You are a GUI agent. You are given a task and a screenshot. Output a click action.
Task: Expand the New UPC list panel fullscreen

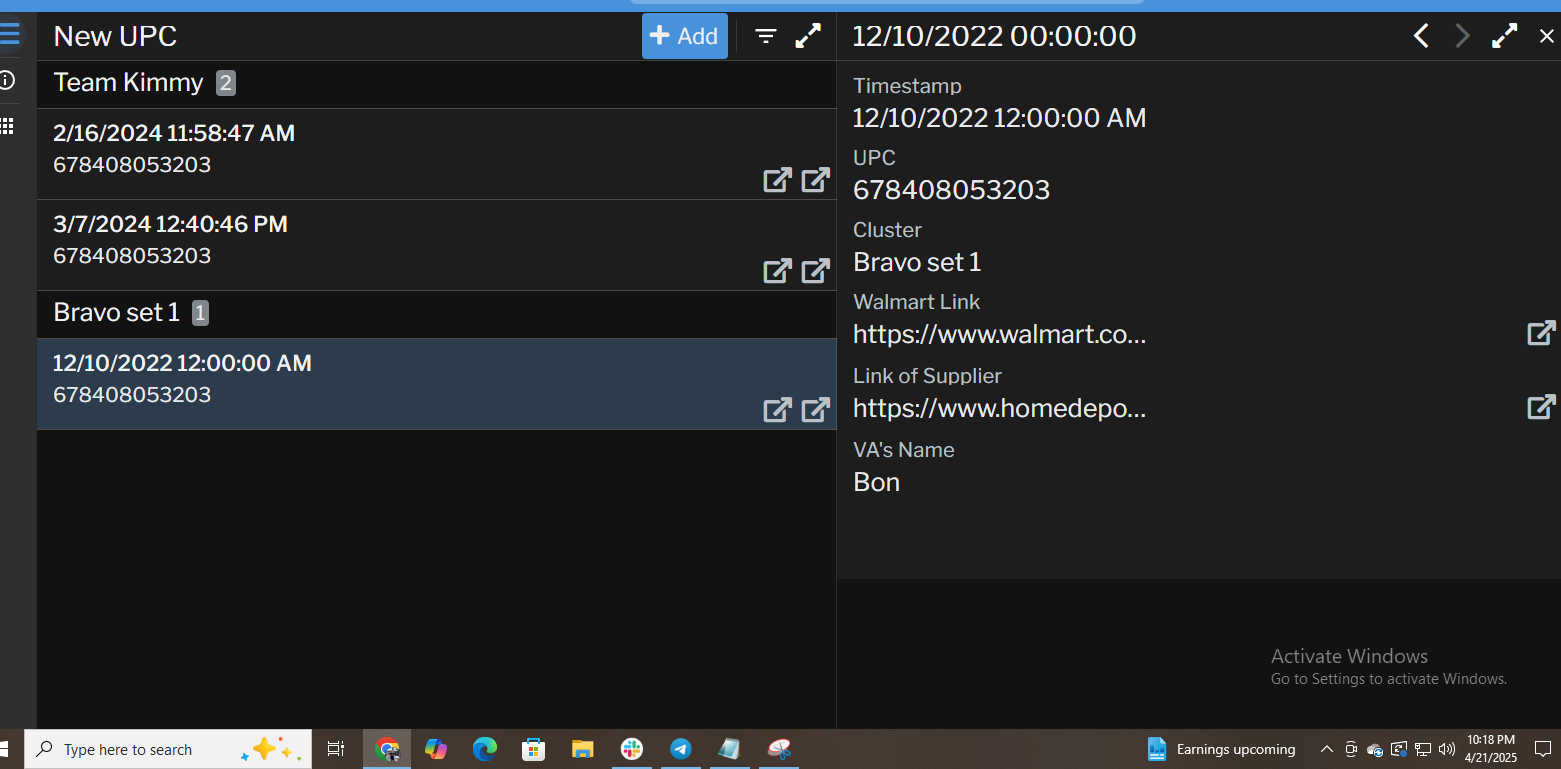(808, 36)
